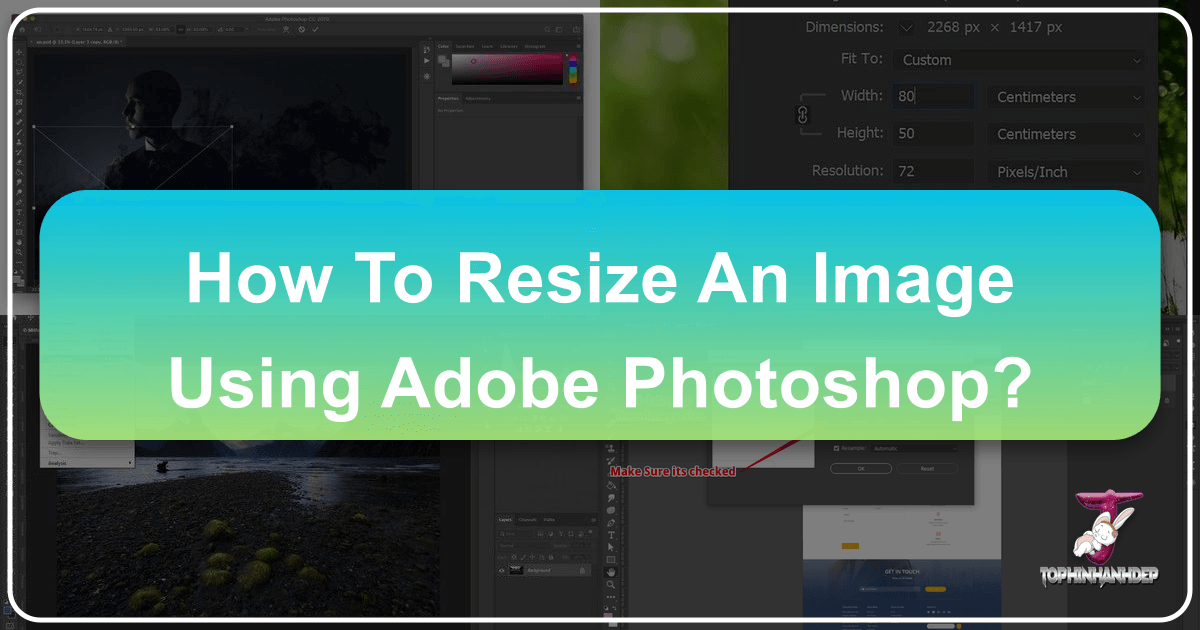Open the Swatches tab in color panel
This screenshot has height=630, width=1200.
click(465, 46)
